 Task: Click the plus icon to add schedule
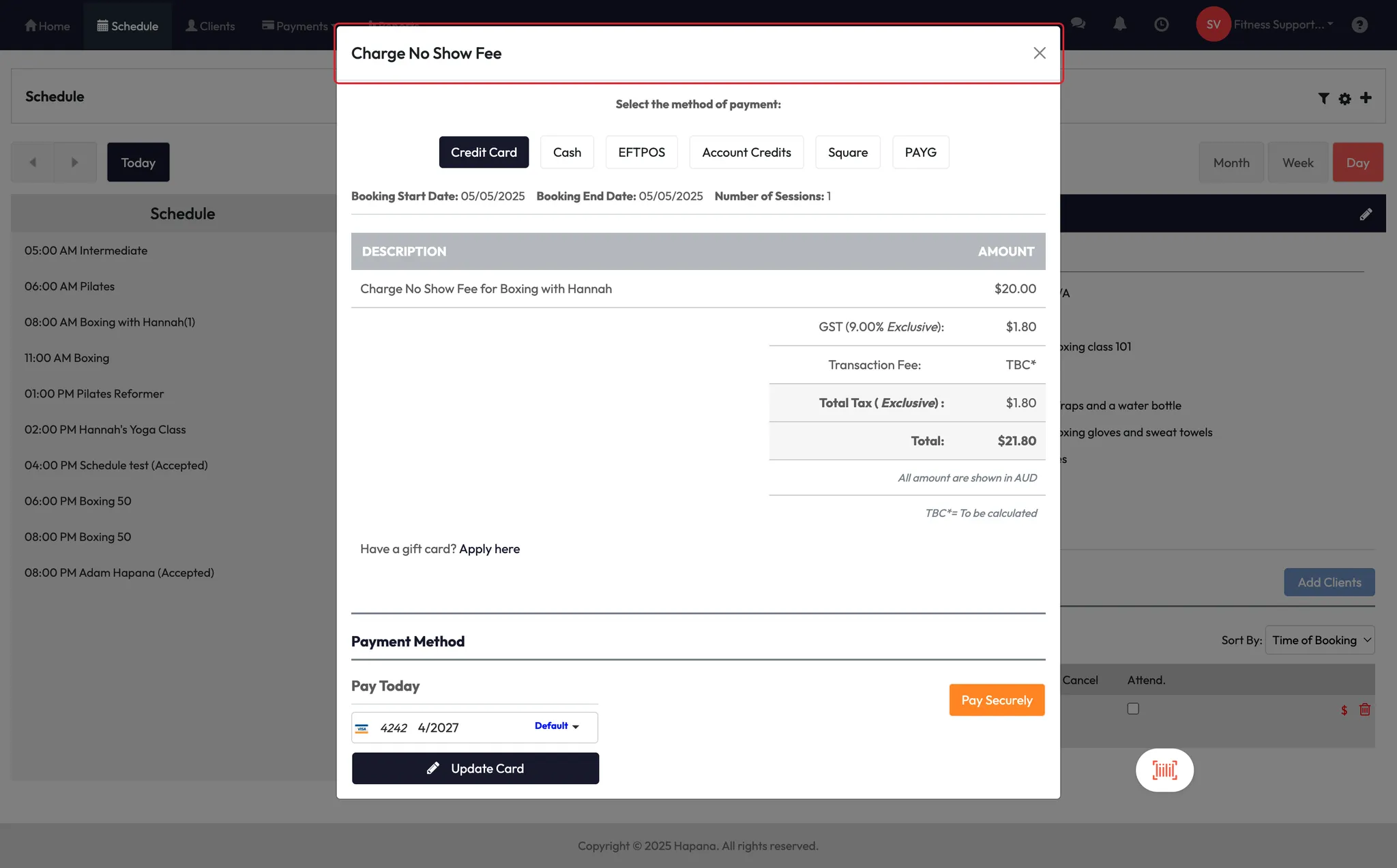tap(1366, 98)
